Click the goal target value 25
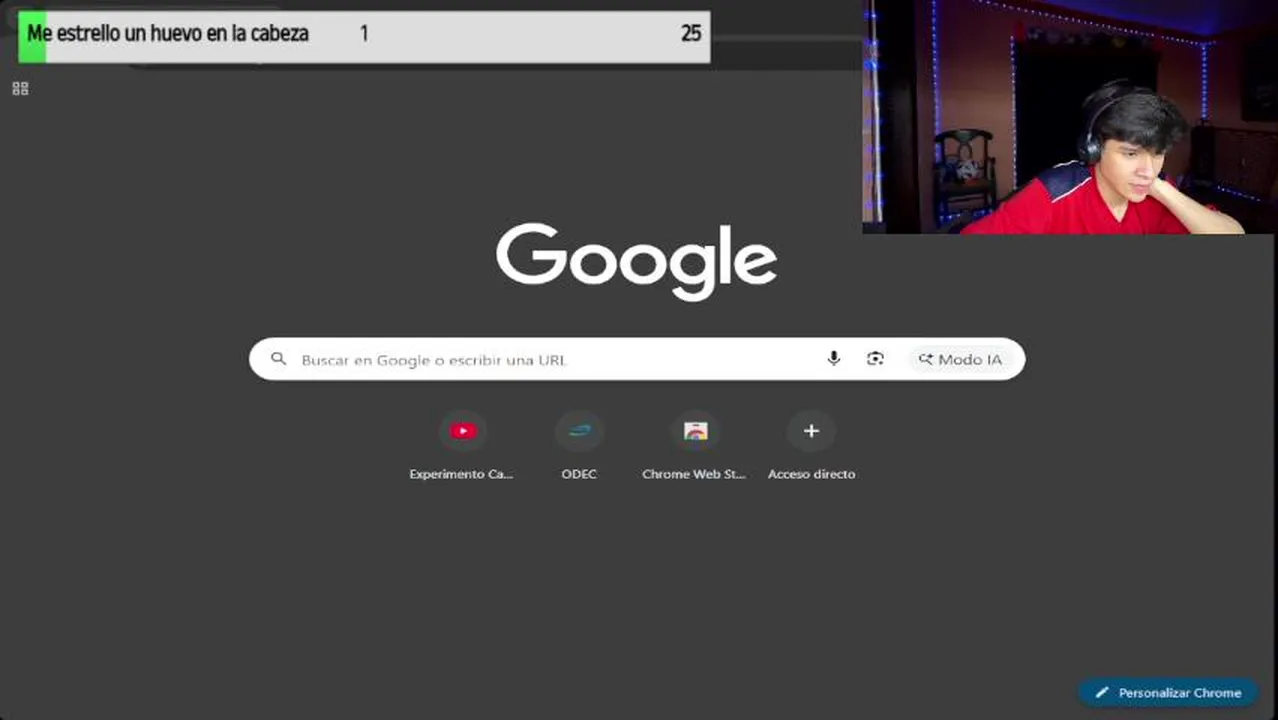This screenshot has height=720, width=1278. pos(691,33)
